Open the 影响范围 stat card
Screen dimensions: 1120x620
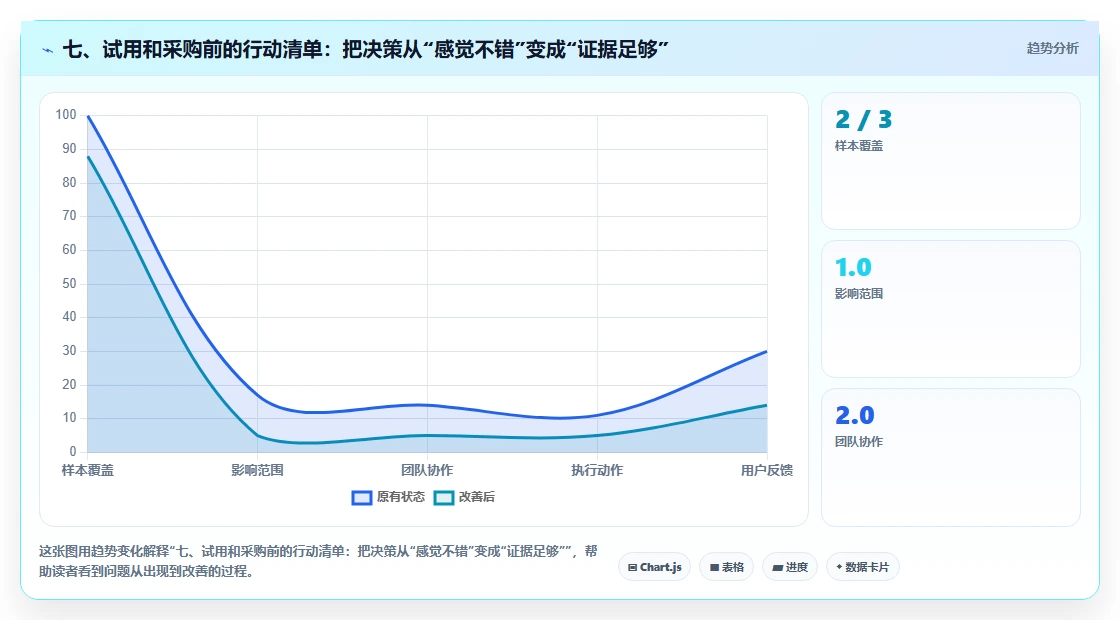click(x=951, y=309)
